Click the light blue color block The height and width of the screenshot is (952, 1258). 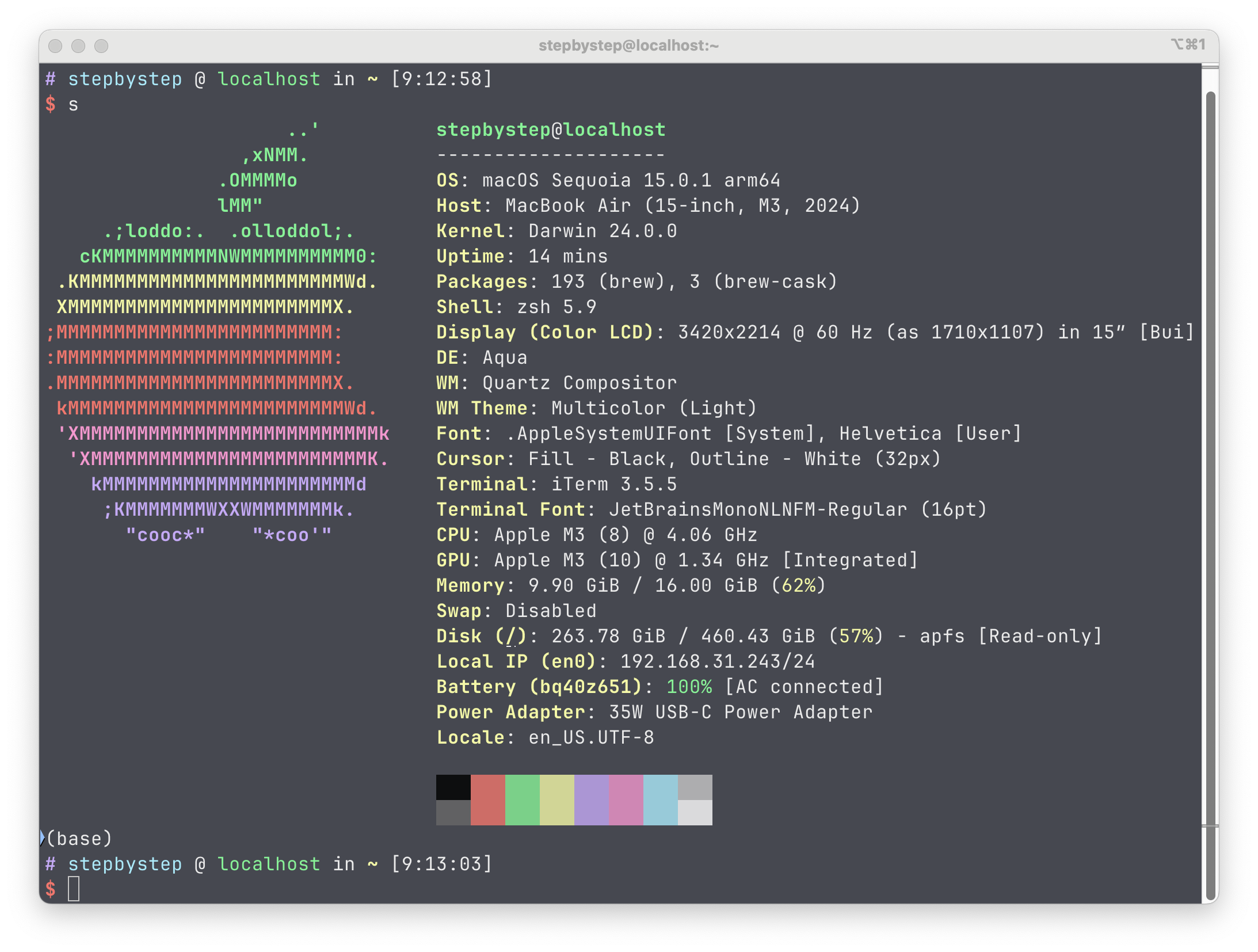click(x=660, y=799)
